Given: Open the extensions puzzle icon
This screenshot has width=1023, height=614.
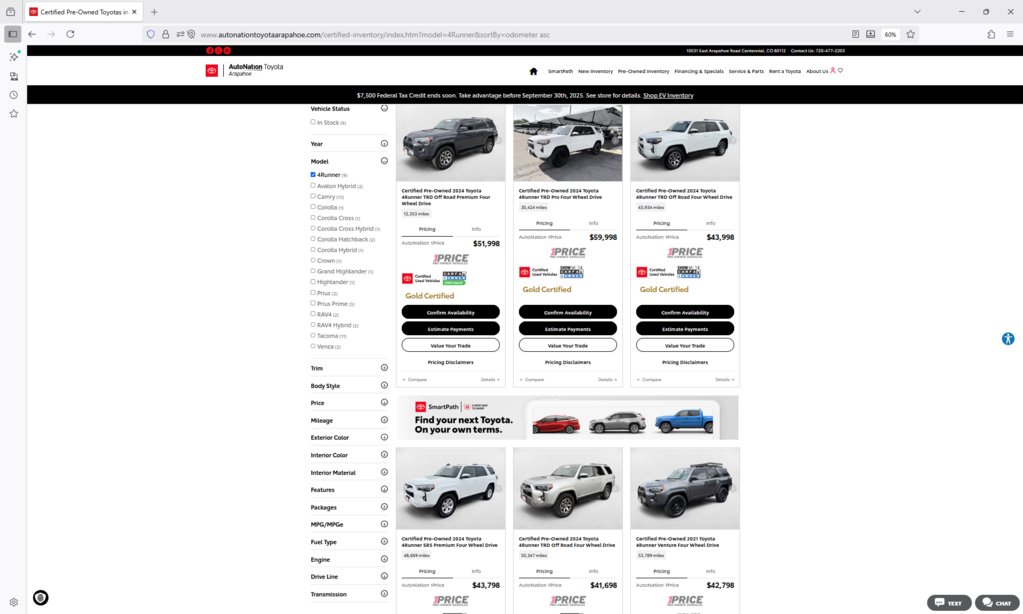Looking at the screenshot, I should click(x=991, y=34).
